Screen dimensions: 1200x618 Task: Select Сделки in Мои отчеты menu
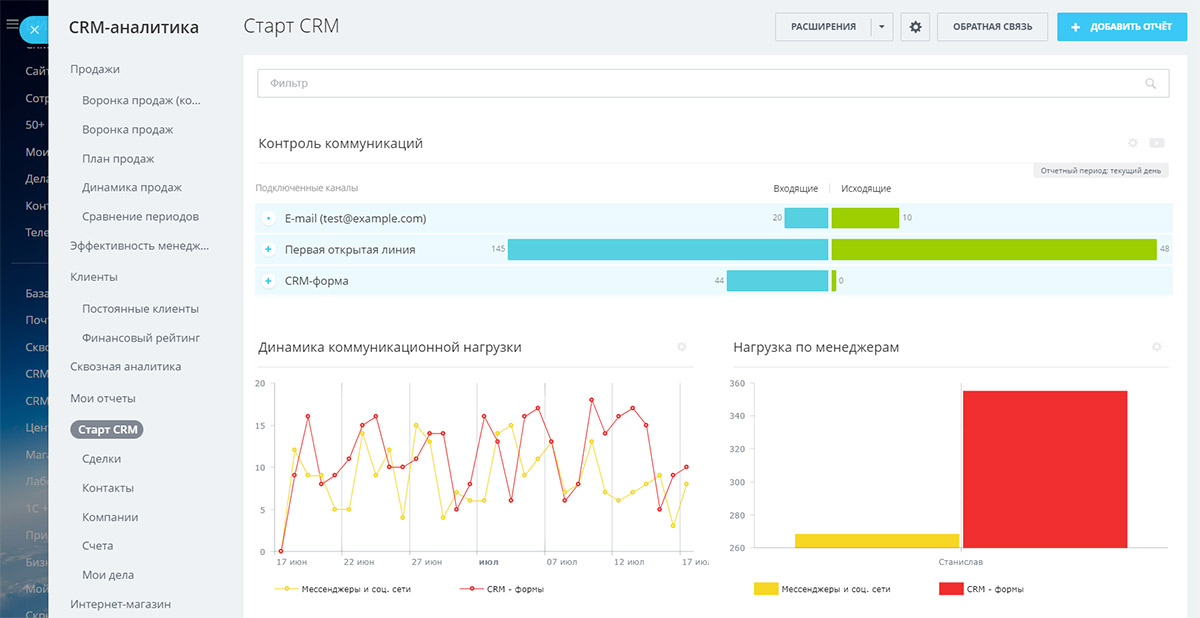pos(101,459)
